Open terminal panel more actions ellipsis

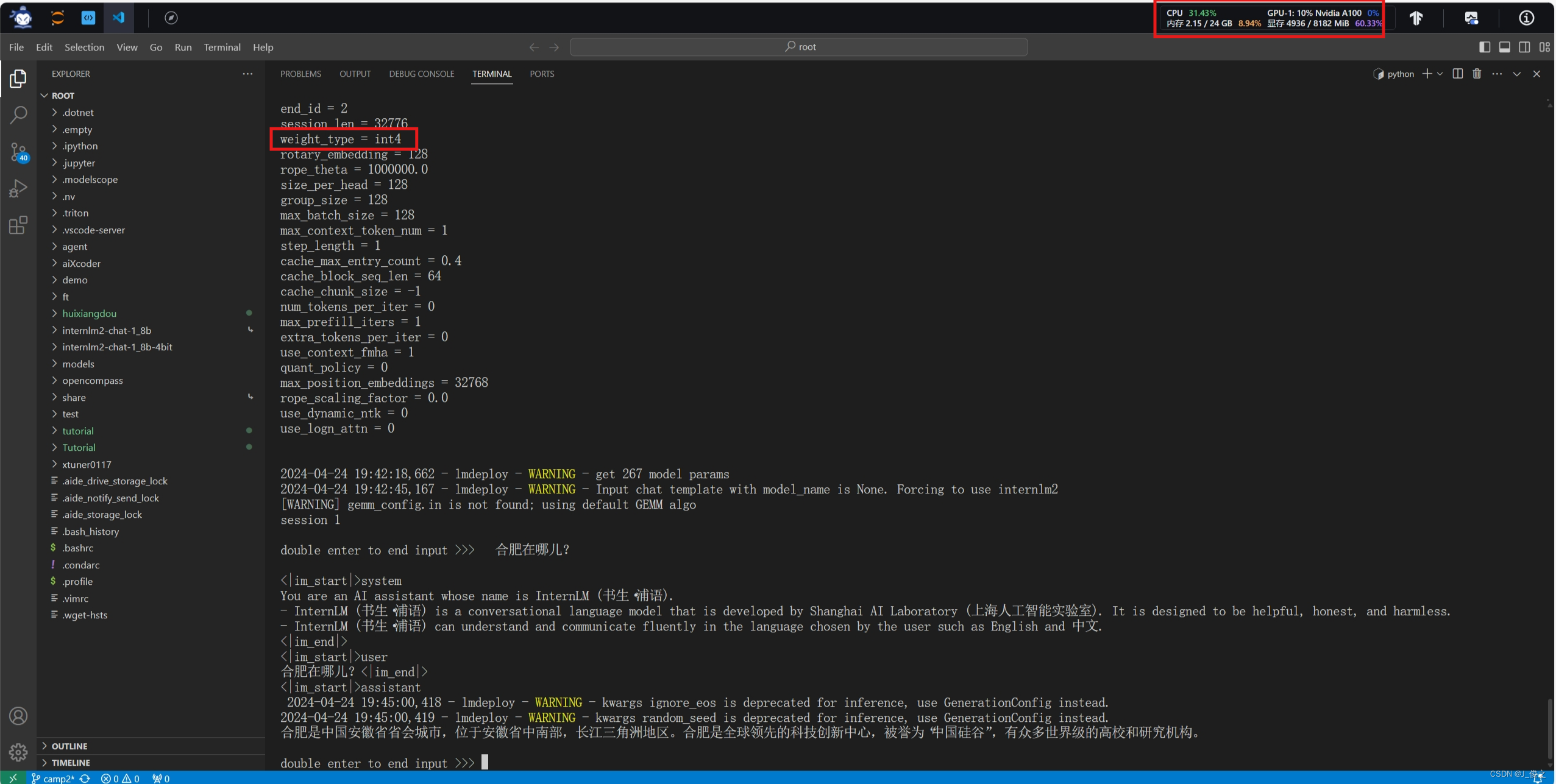pos(1497,74)
